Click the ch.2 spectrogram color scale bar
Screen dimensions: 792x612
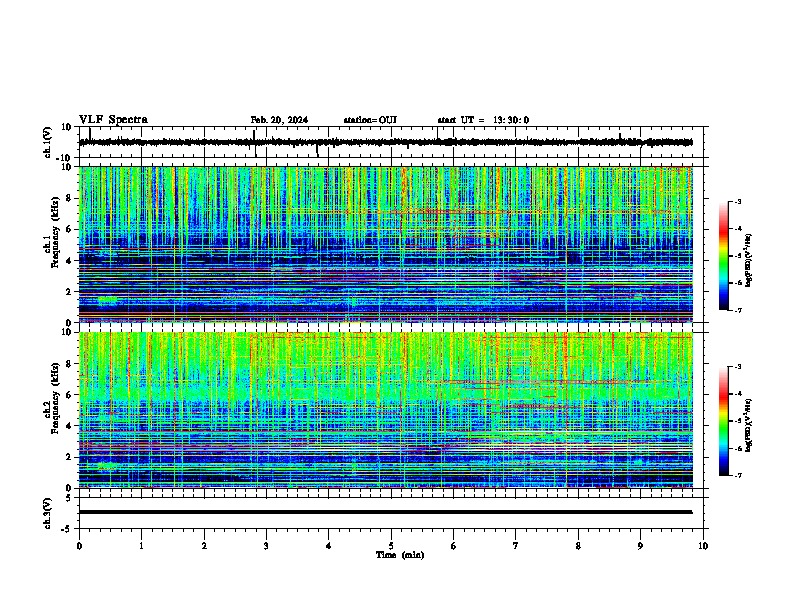(x=723, y=421)
